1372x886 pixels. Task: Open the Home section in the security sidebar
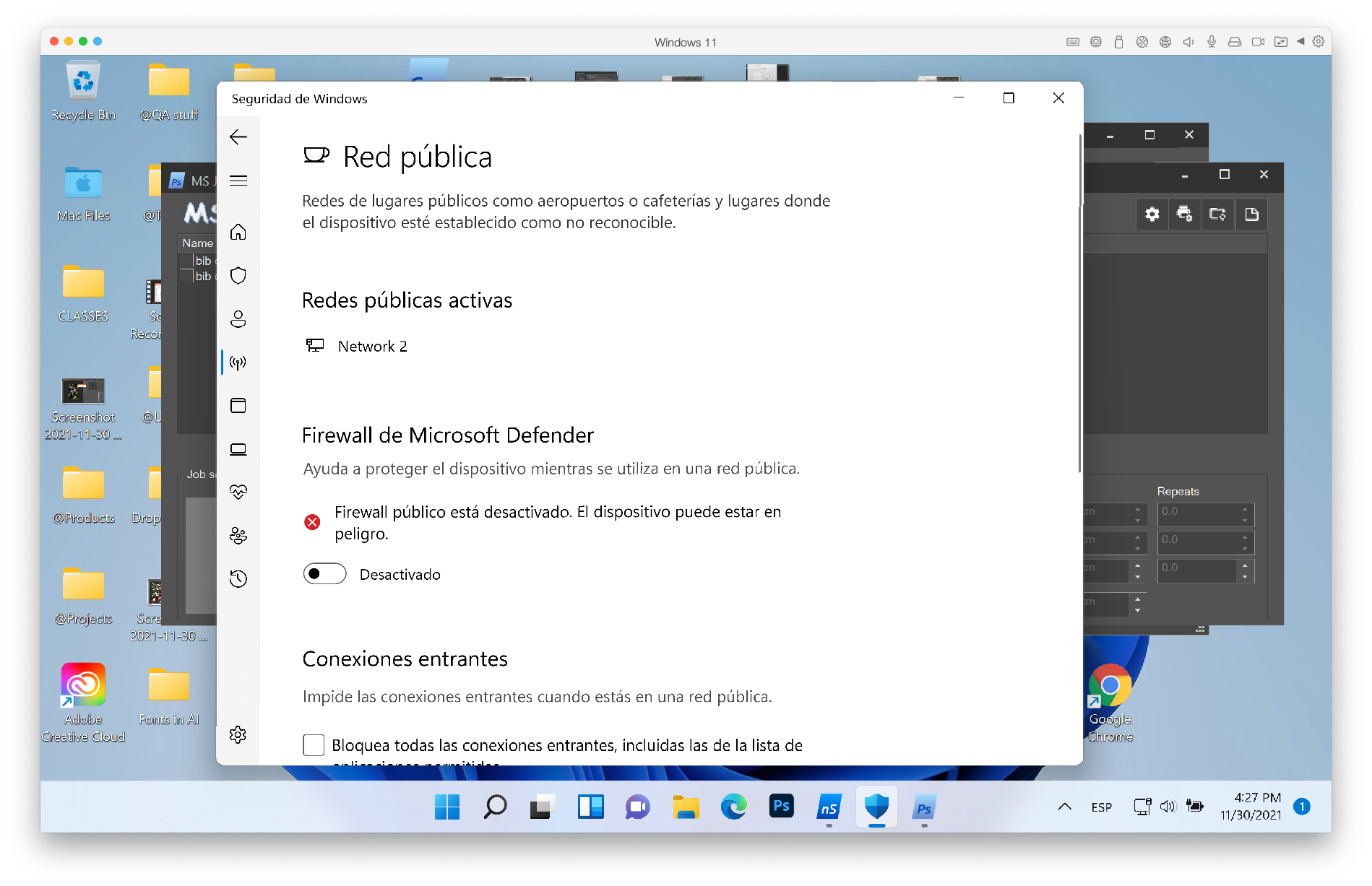238,232
